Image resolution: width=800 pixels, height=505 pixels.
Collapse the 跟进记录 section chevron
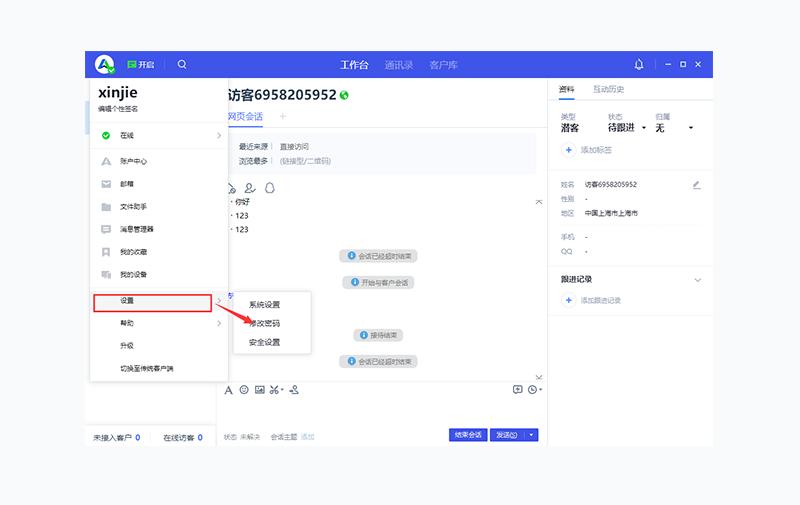[x=697, y=280]
